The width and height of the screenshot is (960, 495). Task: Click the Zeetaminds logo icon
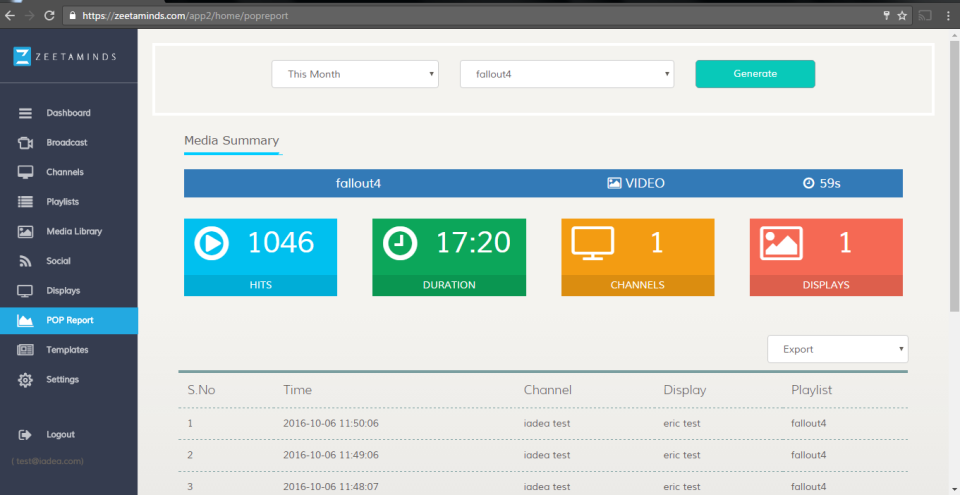click(22, 56)
